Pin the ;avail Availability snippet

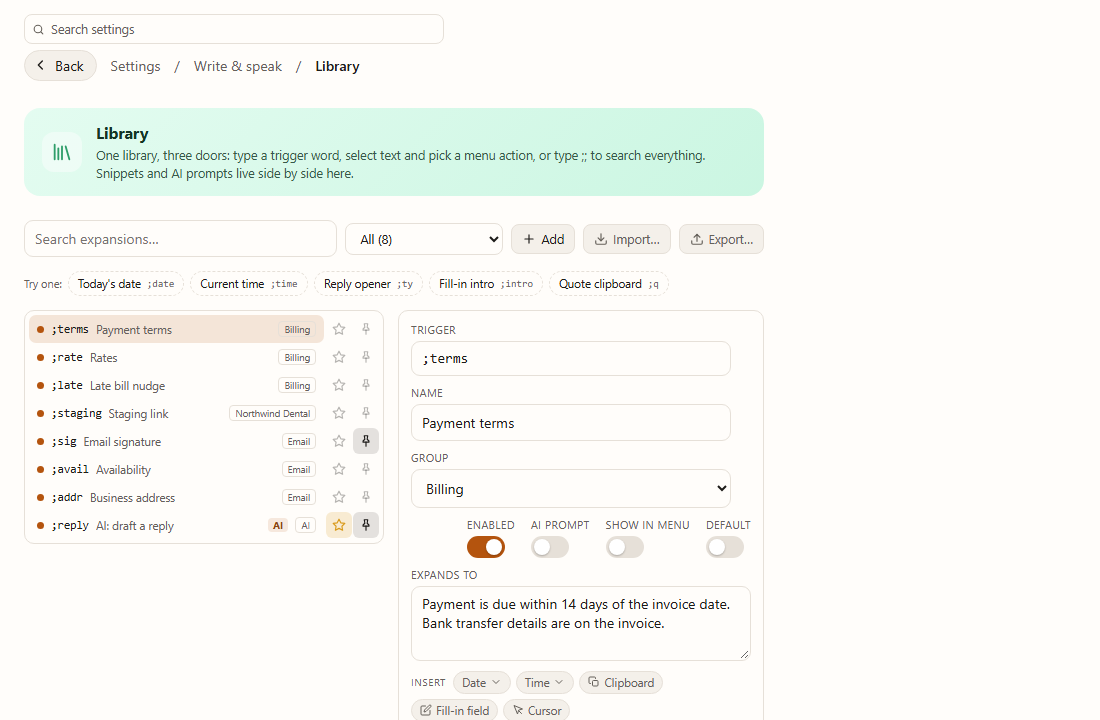[x=365, y=469]
